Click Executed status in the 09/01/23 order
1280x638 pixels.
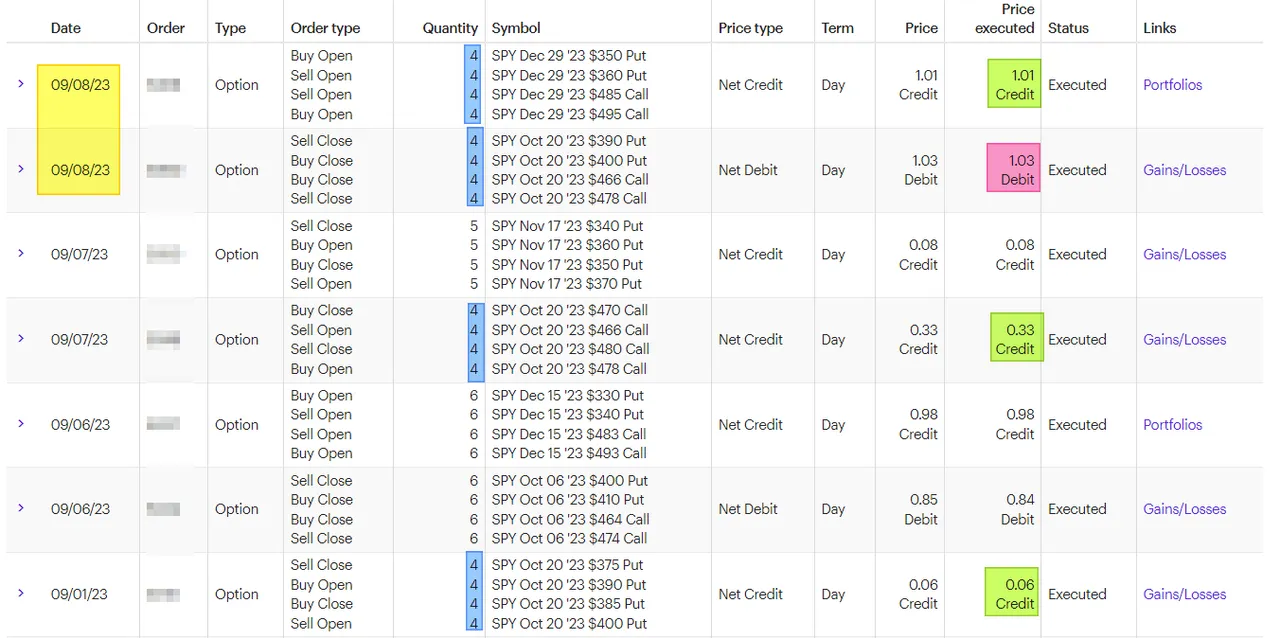pos(1077,594)
